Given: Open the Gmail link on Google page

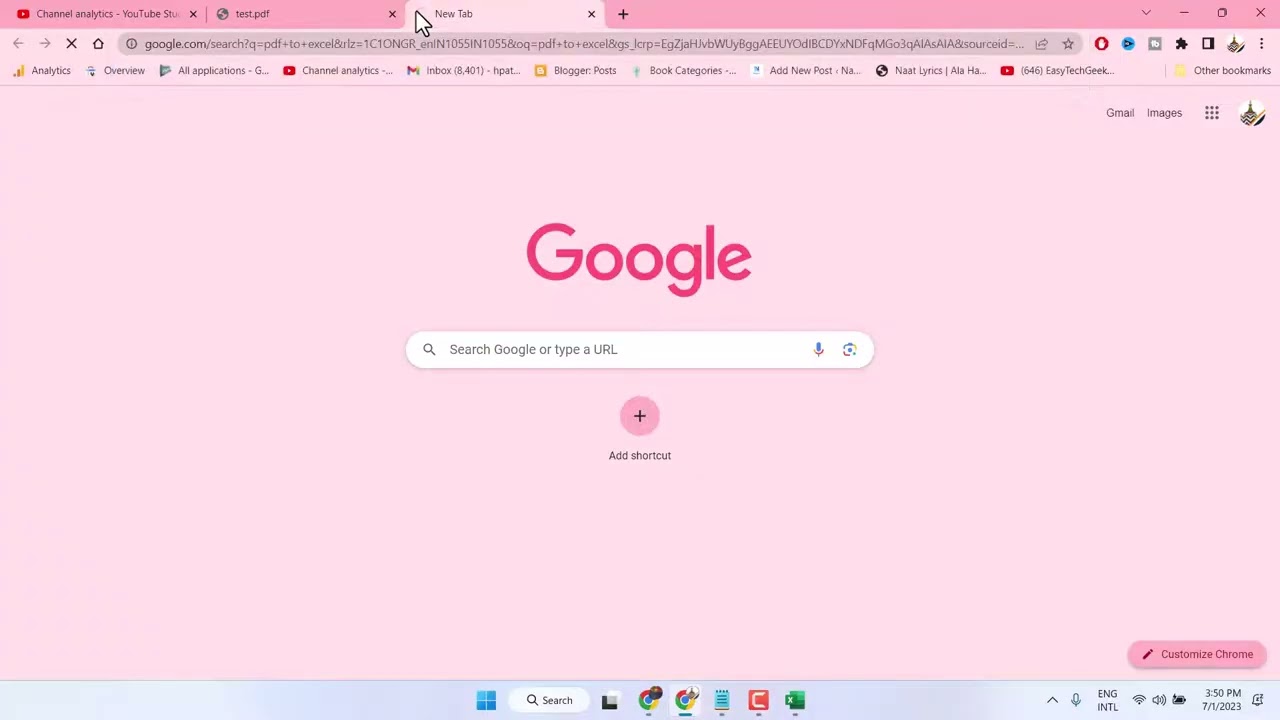Looking at the screenshot, I should click(x=1120, y=113).
